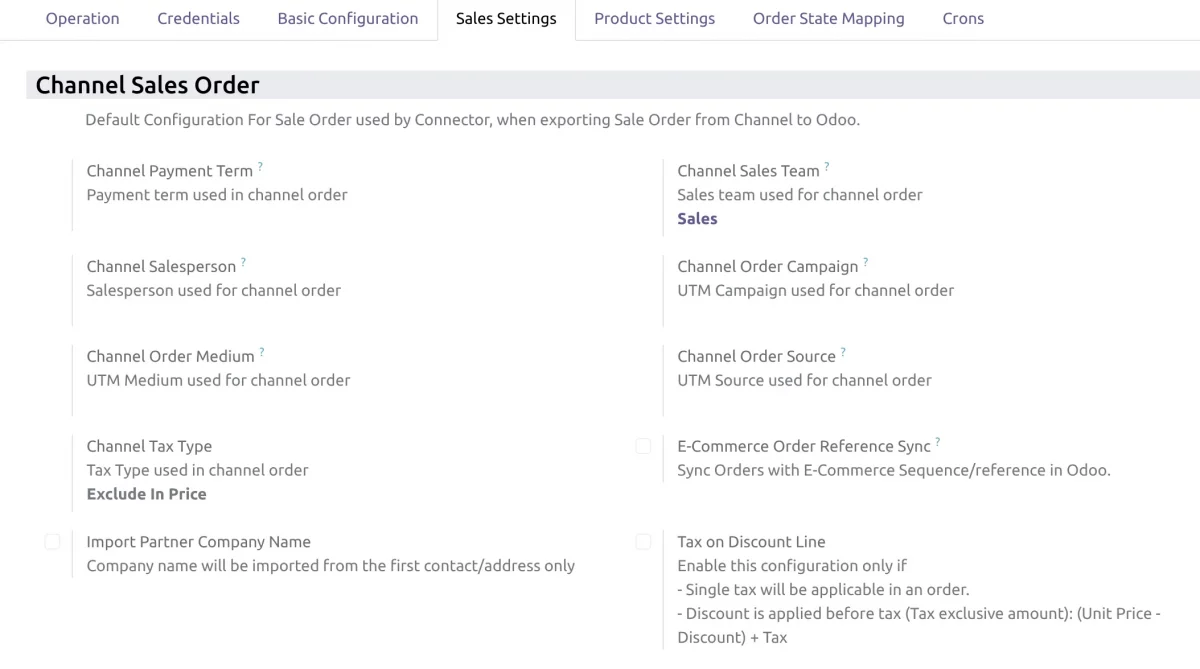Open the Order State Mapping tab
1200x669 pixels.
pos(828,18)
